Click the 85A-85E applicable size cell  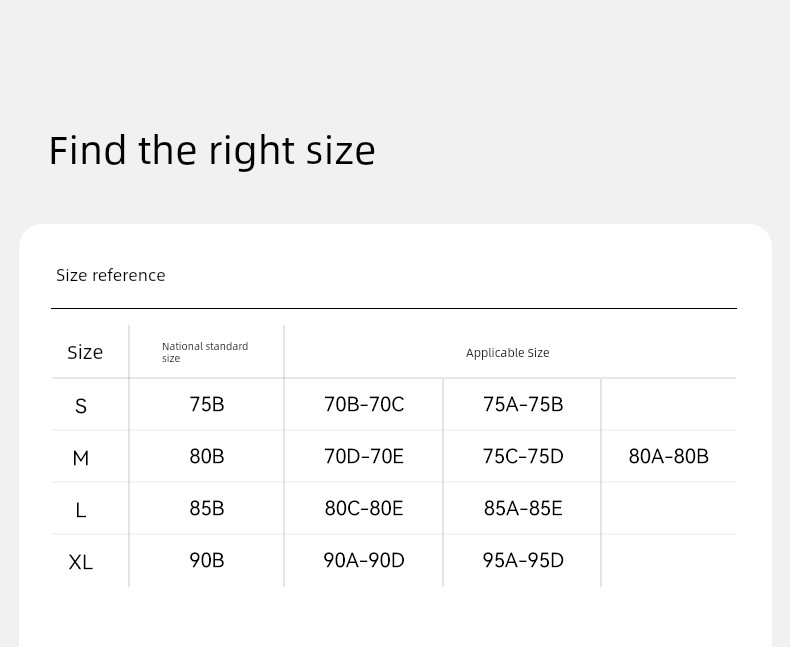coord(523,508)
